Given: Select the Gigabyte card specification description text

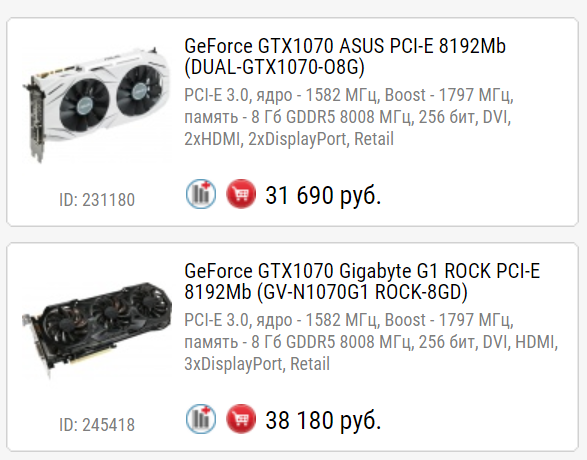Looking at the screenshot, I should tap(371, 342).
